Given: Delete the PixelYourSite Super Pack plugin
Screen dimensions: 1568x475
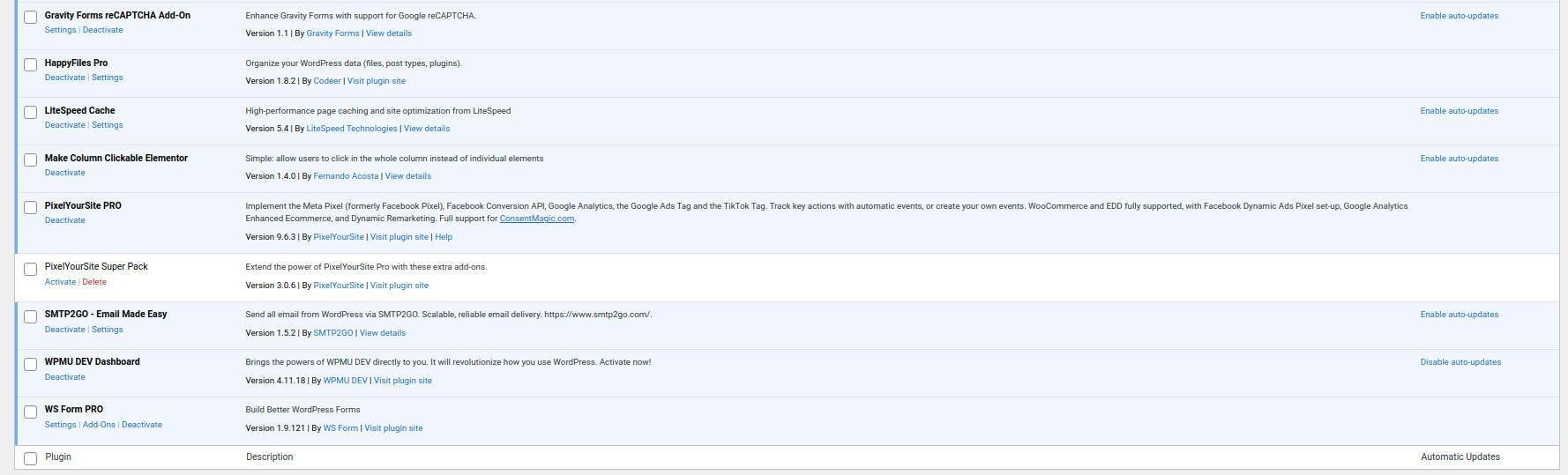Looking at the screenshot, I should 94,282.
